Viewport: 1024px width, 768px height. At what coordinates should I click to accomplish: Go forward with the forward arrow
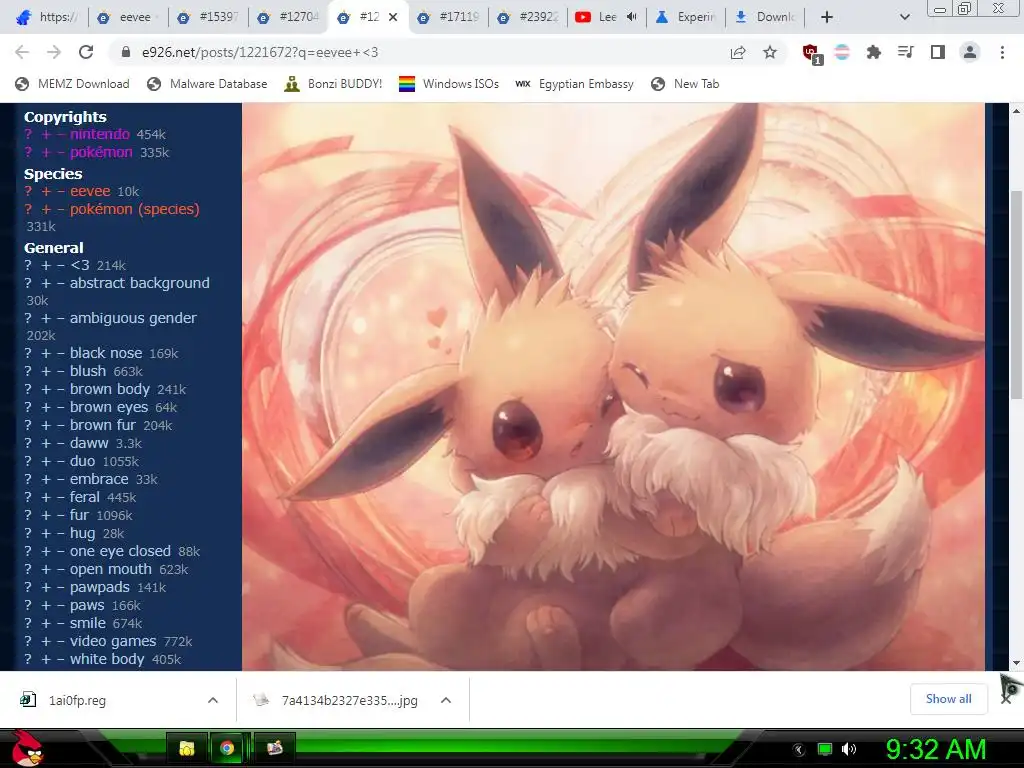tap(54, 52)
